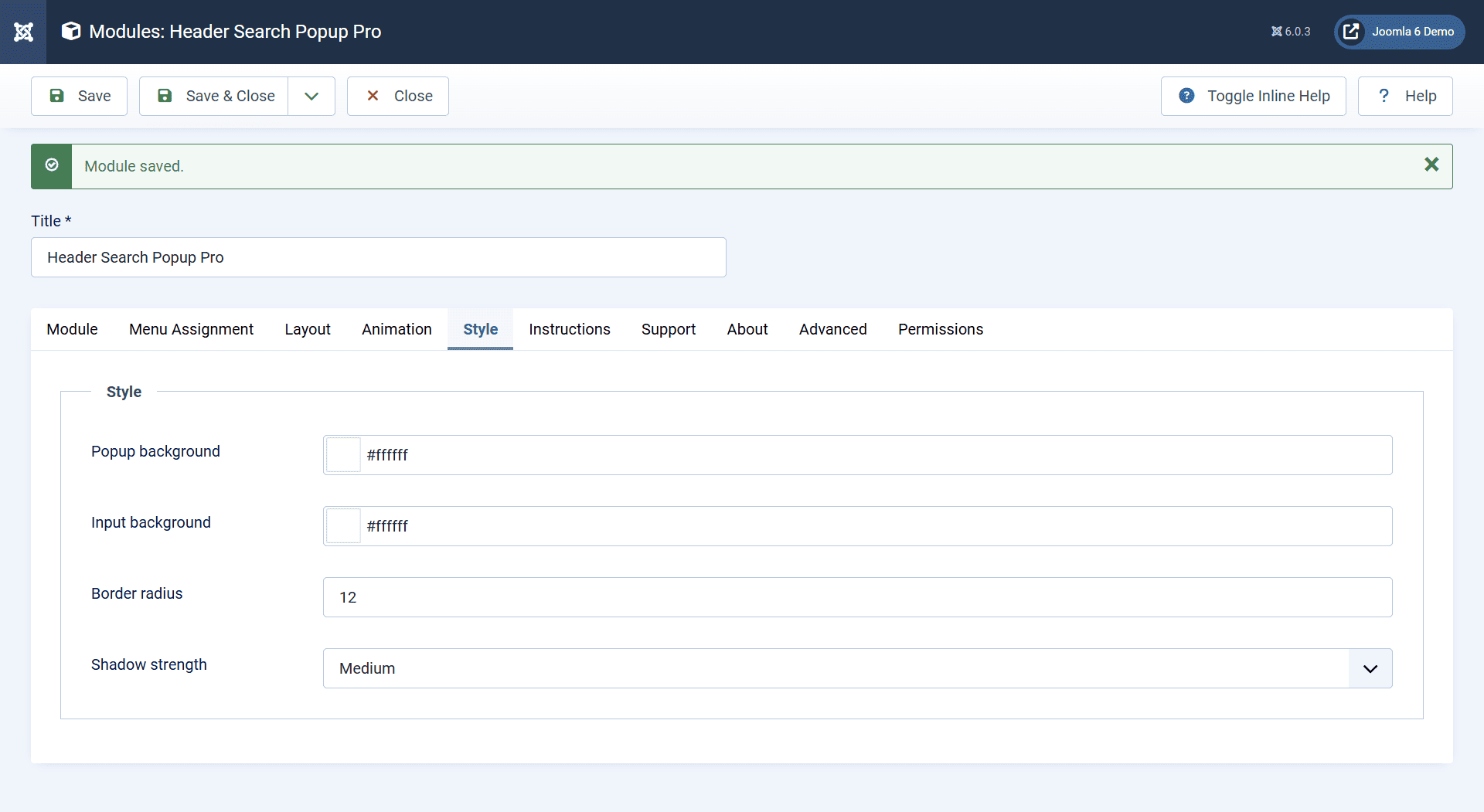The height and width of the screenshot is (812, 1484).
Task: Open the Joomla 6 Demo site link
Action: (x=1411, y=32)
